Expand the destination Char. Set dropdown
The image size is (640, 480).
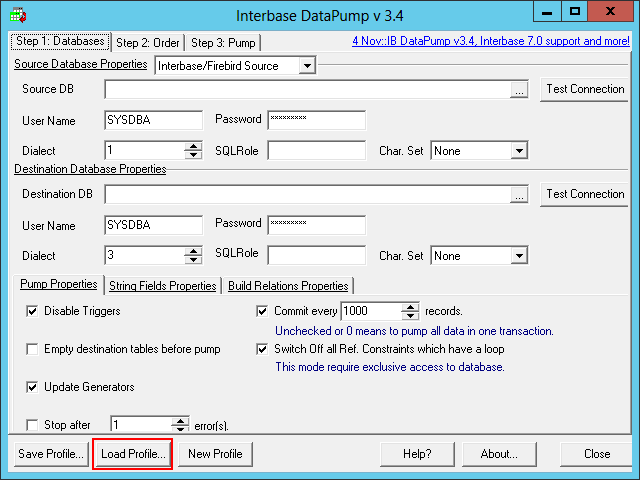[518, 256]
